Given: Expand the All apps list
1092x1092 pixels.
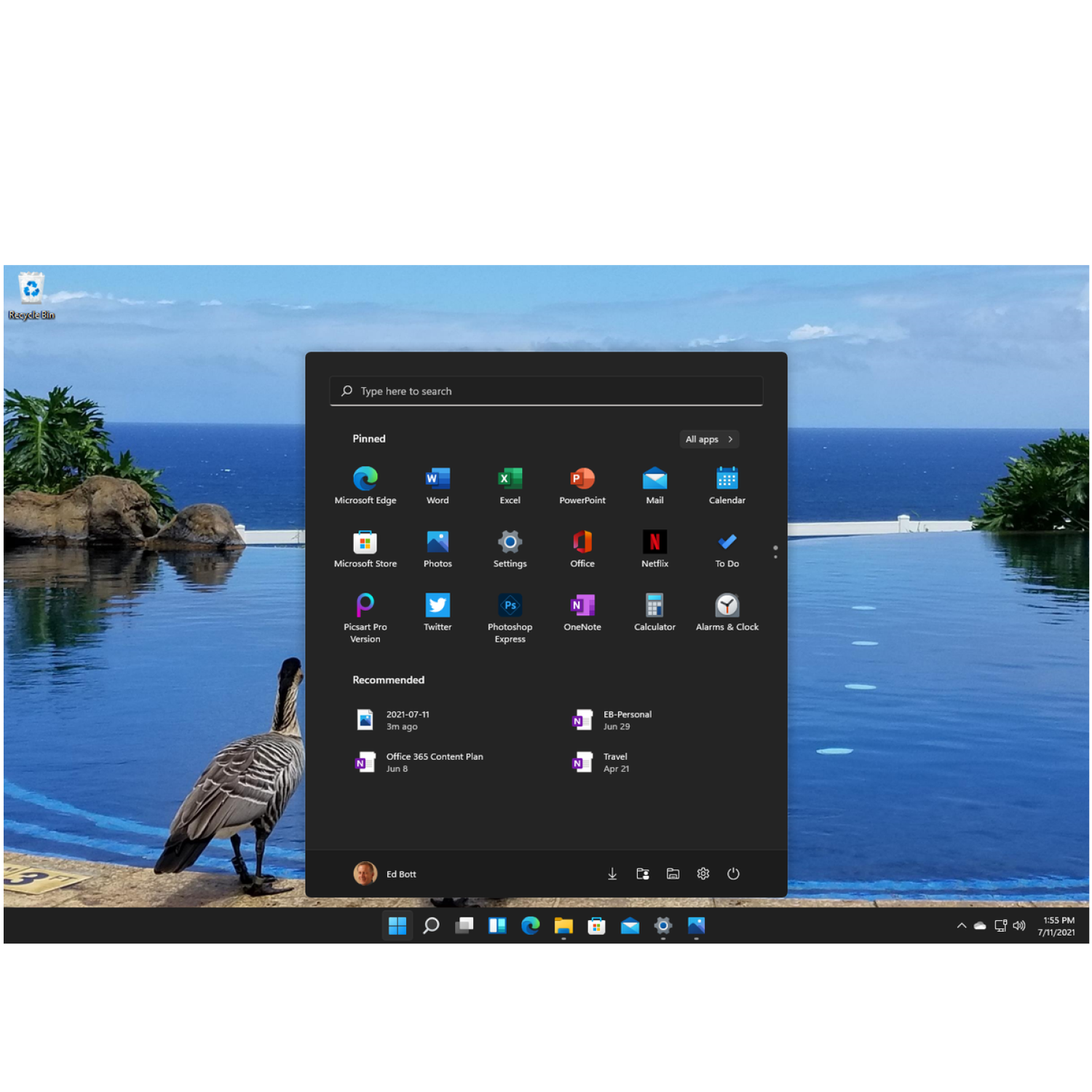Looking at the screenshot, I should 708,439.
